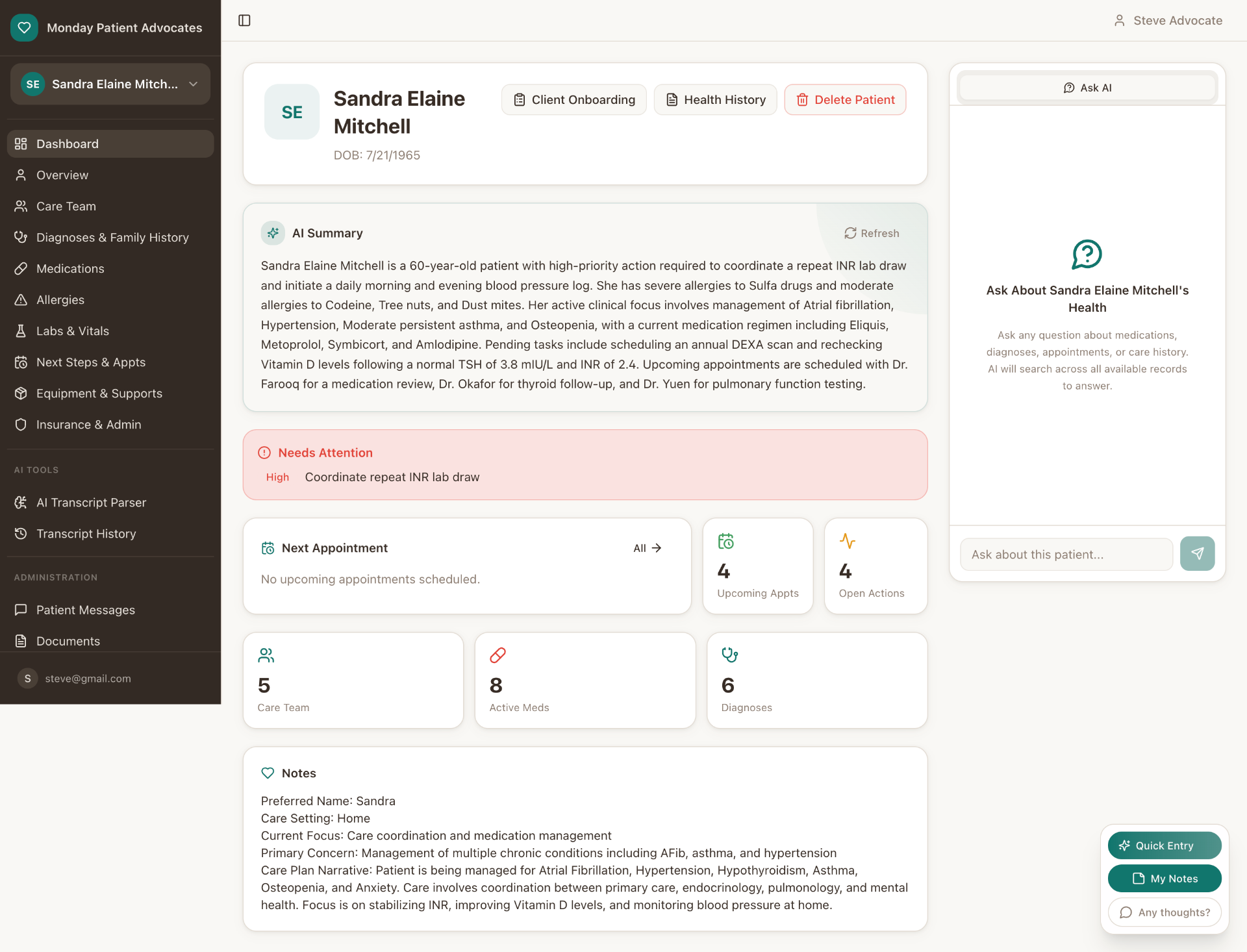The image size is (1247, 952).
Task: Toggle the sidebar panel icon
Action: click(x=244, y=21)
